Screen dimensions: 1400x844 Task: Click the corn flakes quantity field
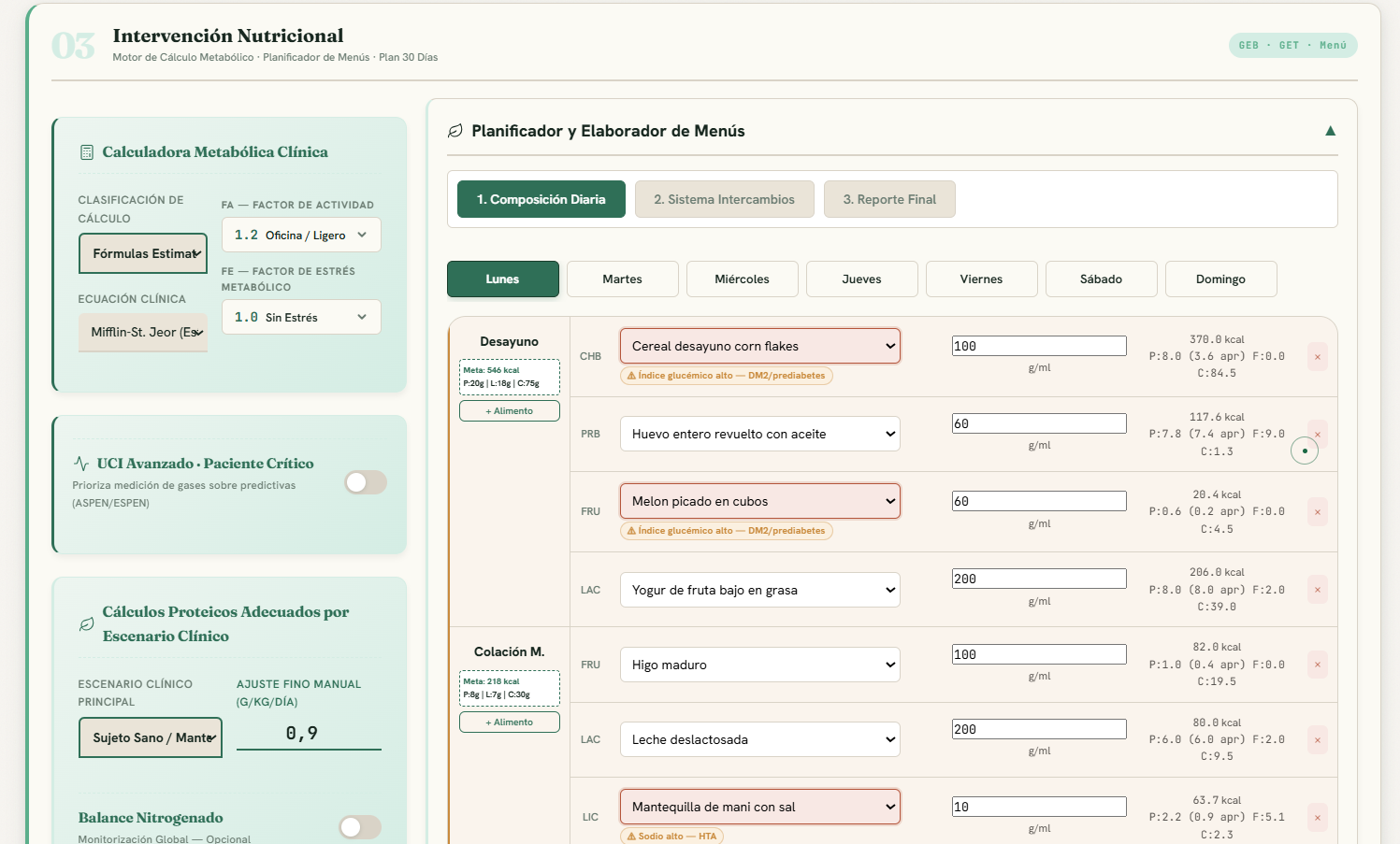1039,346
